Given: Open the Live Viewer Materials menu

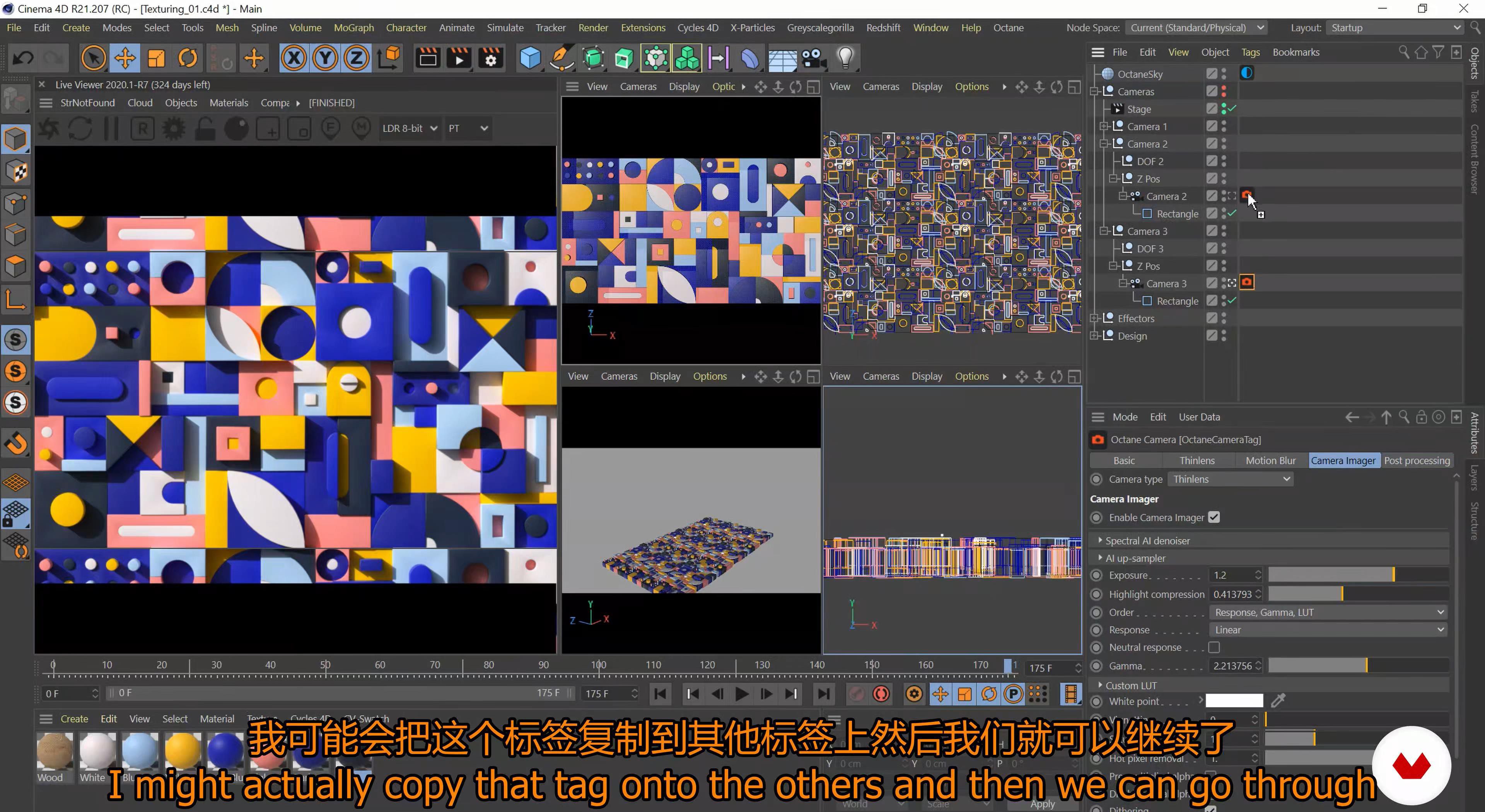Looking at the screenshot, I should coord(229,102).
